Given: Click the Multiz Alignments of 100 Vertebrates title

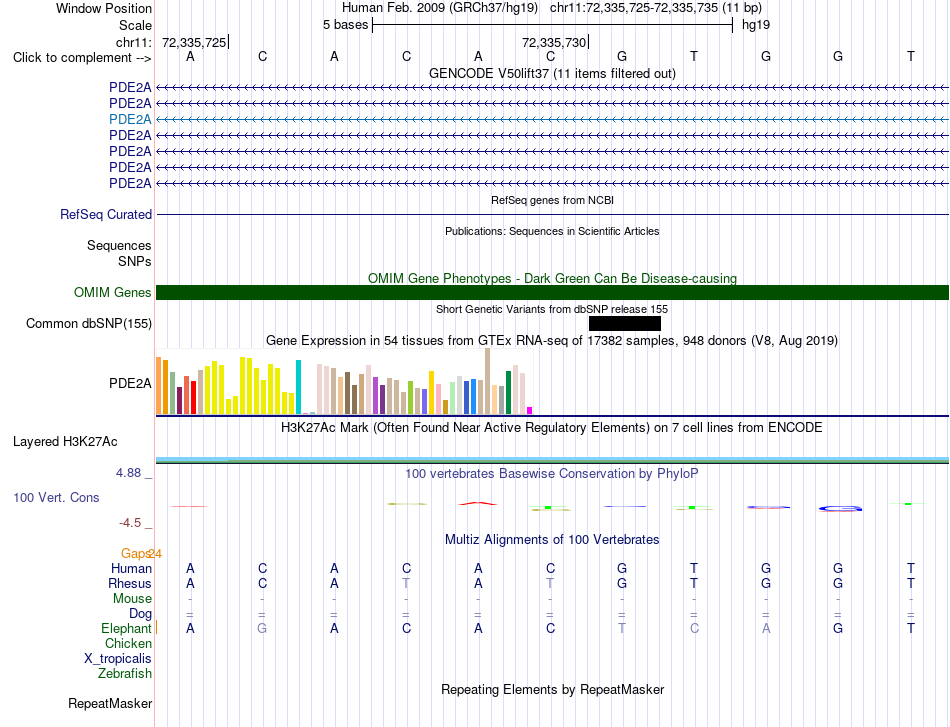Looking at the screenshot, I should (552, 539).
